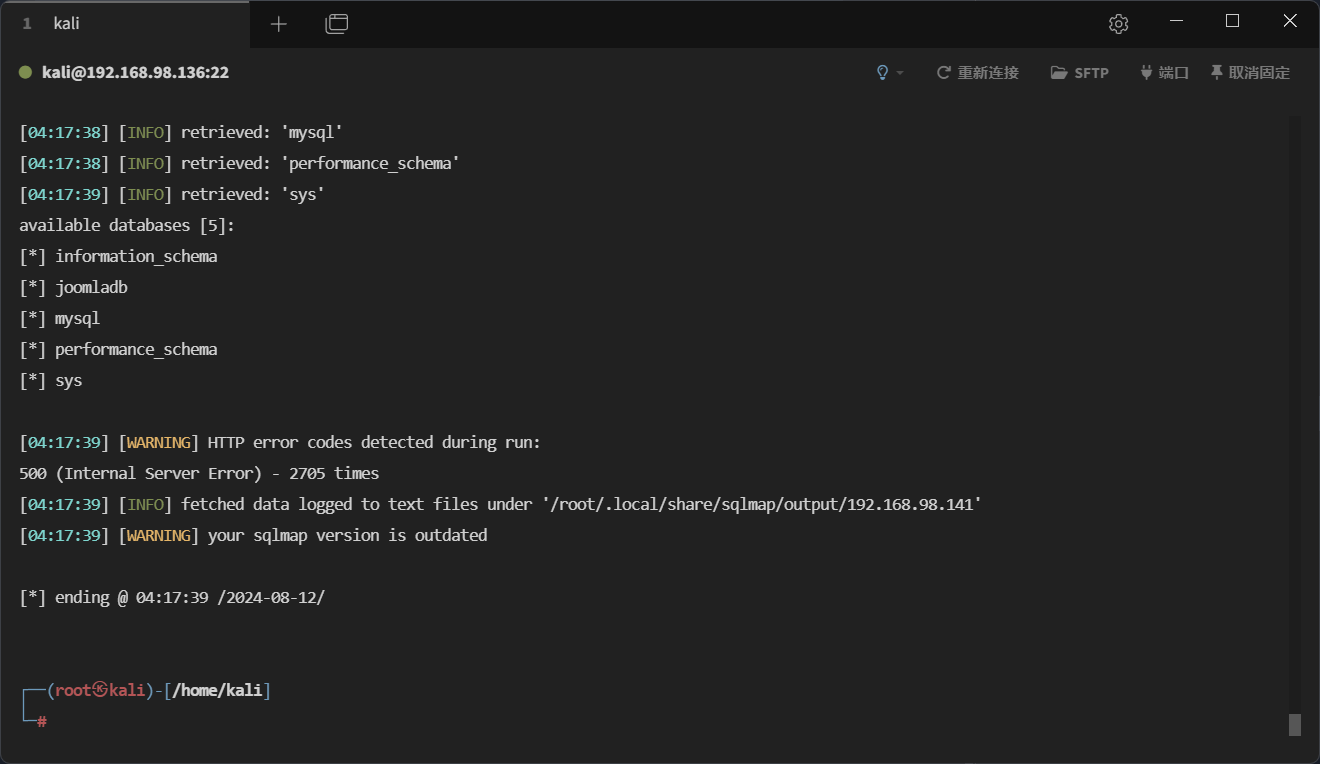Click 'available databases [5]:' line

click(x=127, y=225)
